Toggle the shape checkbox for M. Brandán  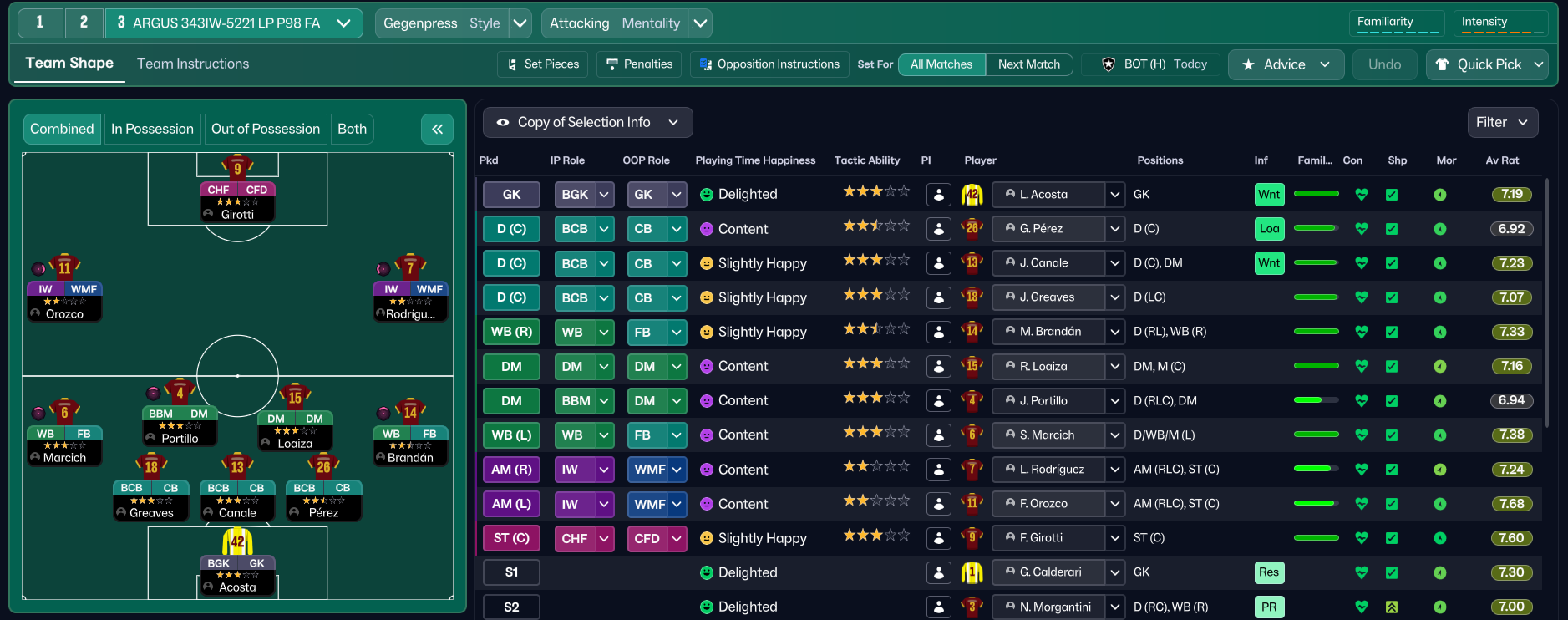click(1392, 332)
